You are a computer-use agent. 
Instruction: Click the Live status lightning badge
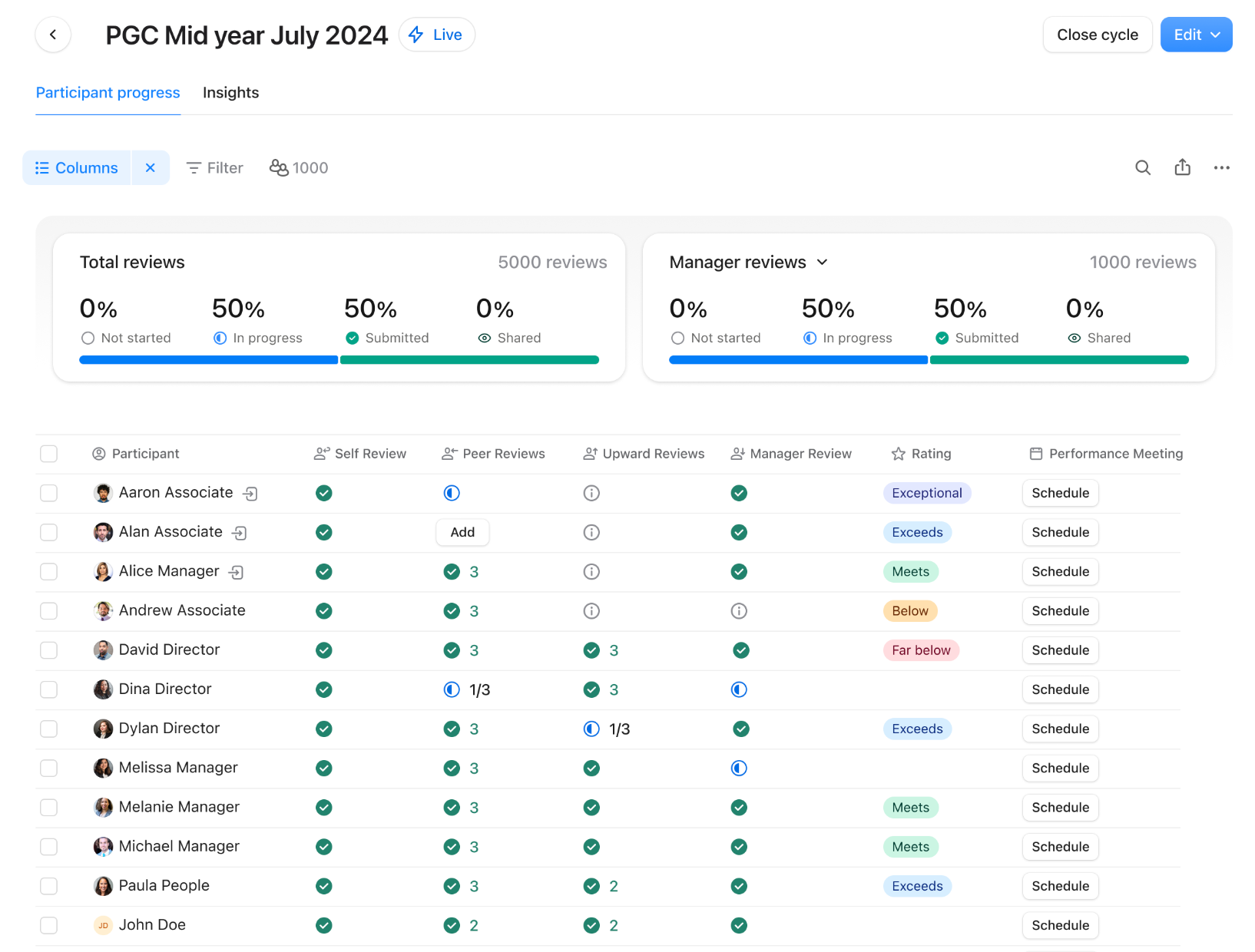tap(436, 35)
